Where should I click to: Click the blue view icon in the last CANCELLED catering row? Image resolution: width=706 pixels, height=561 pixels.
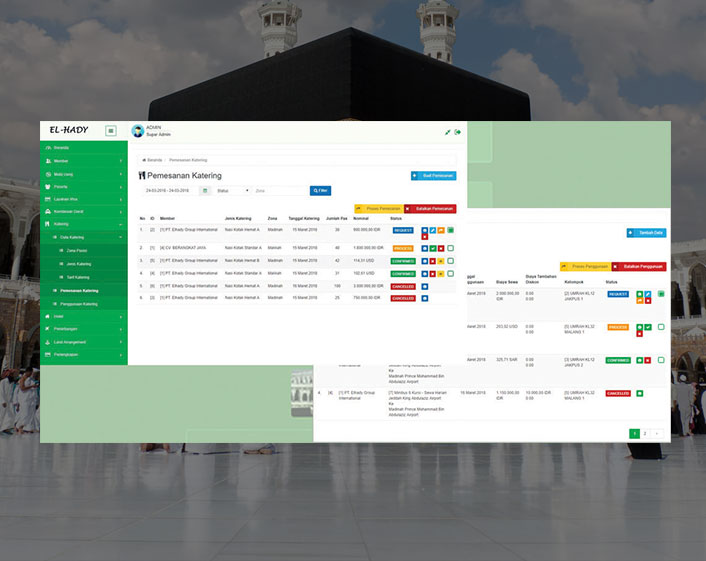[424, 298]
